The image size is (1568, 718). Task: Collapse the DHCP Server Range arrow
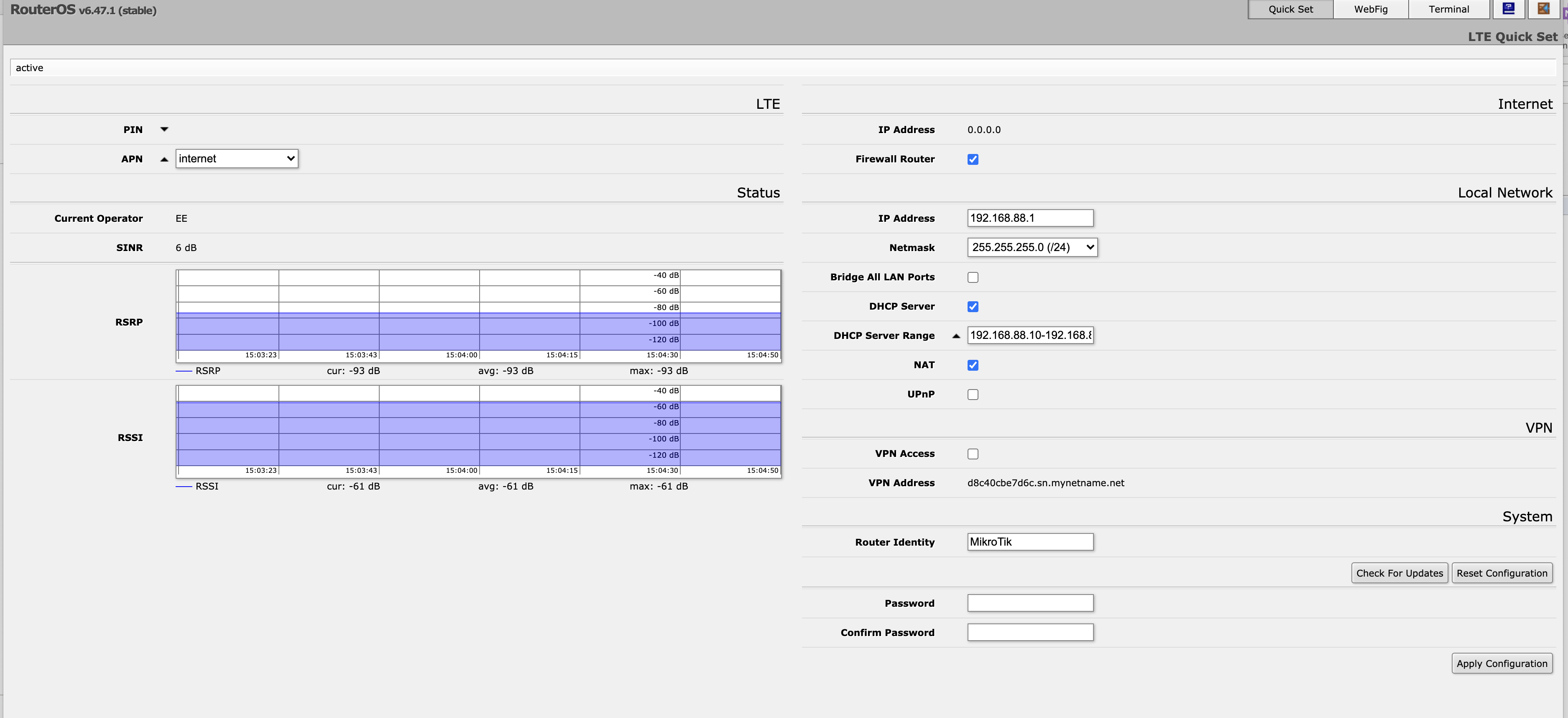click(956, 336)
